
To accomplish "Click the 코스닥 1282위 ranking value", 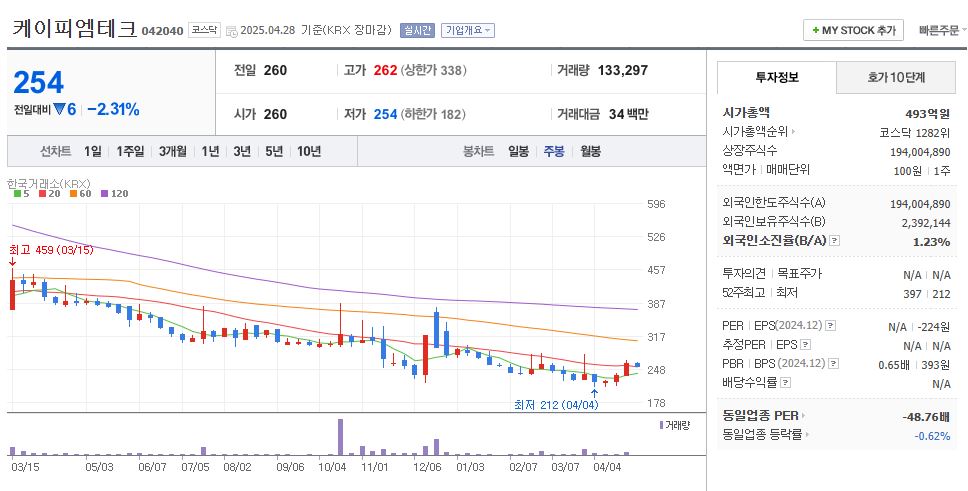I will pos(915,132).
